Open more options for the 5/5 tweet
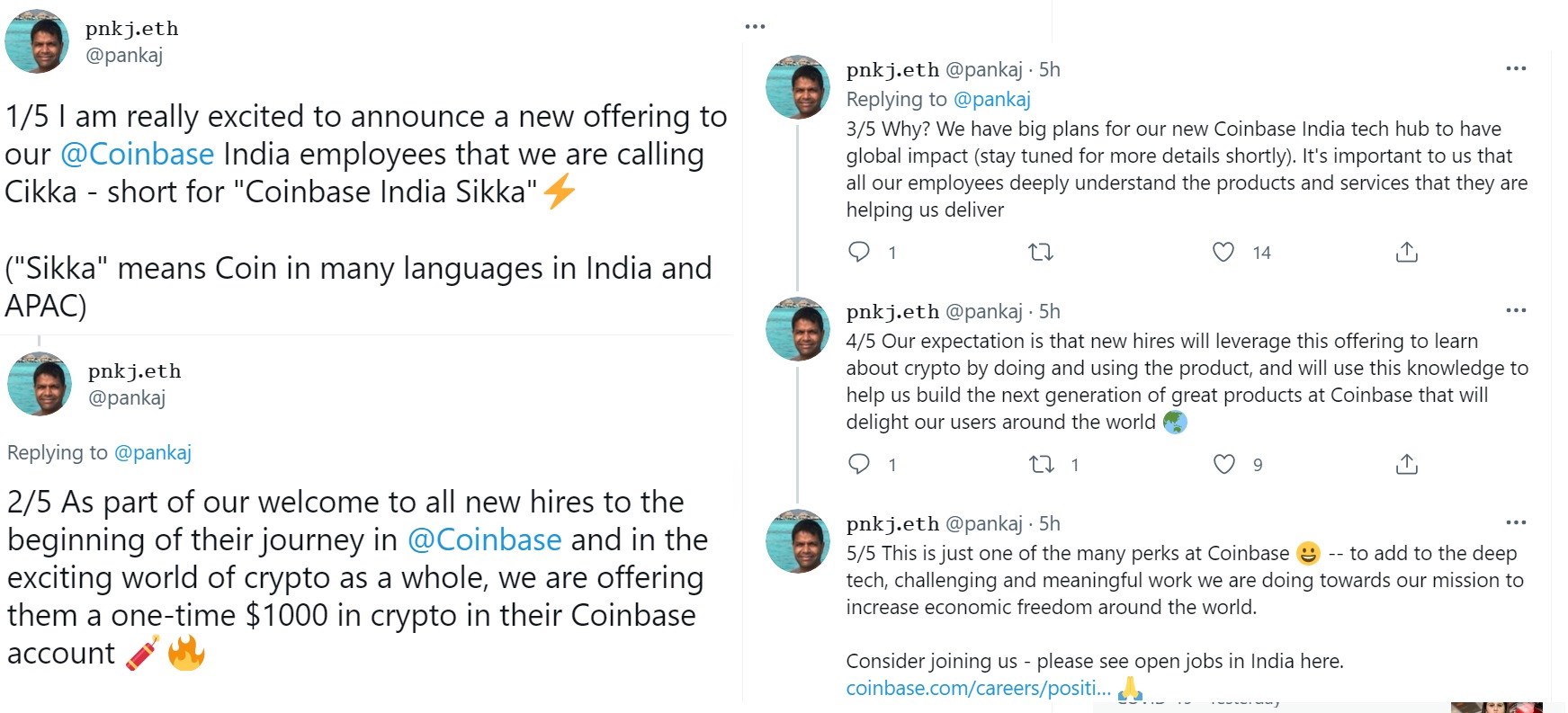Screen dimensions: 1568x713 (x=1516, y=523)
